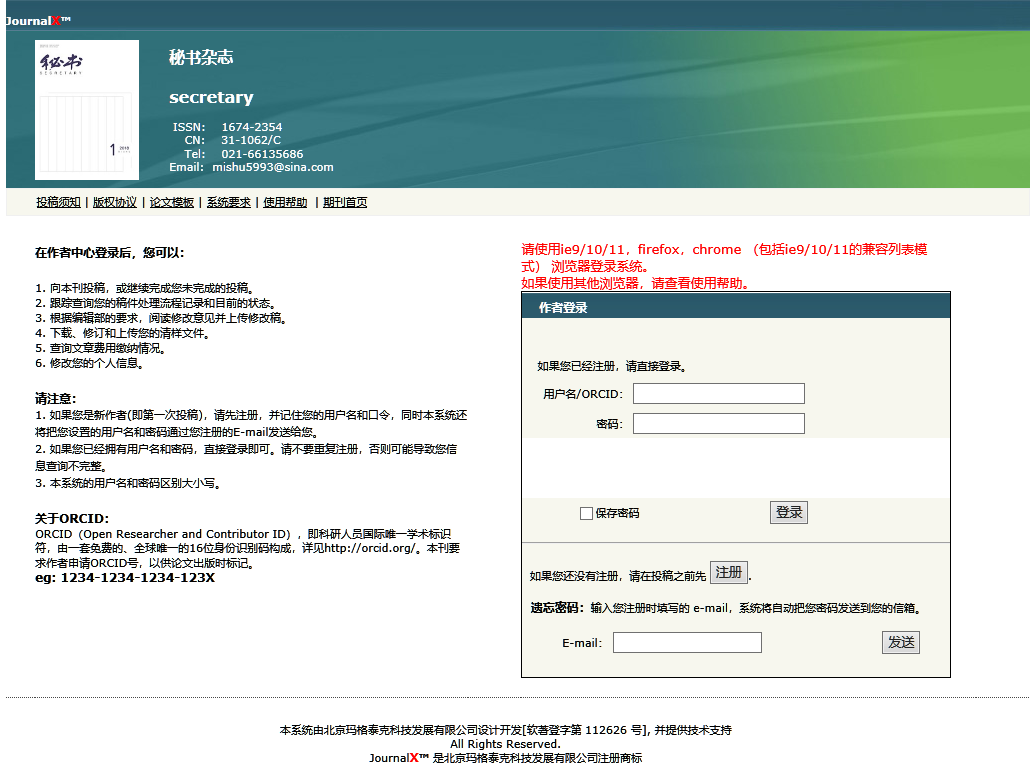Open the 秘书 journal cover thumbnail
1036x783 pixels.
tap(87, 110)
